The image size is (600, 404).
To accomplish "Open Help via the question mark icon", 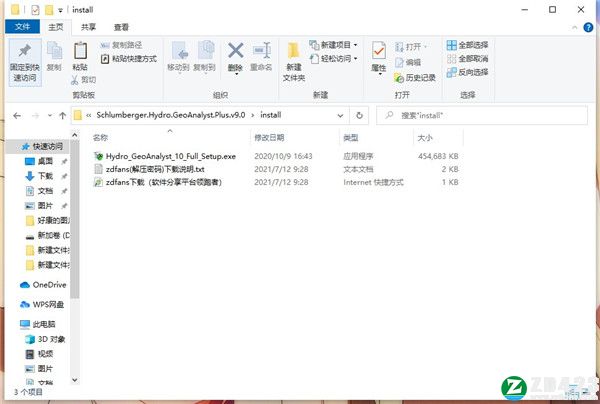I will tap(588, 27).
